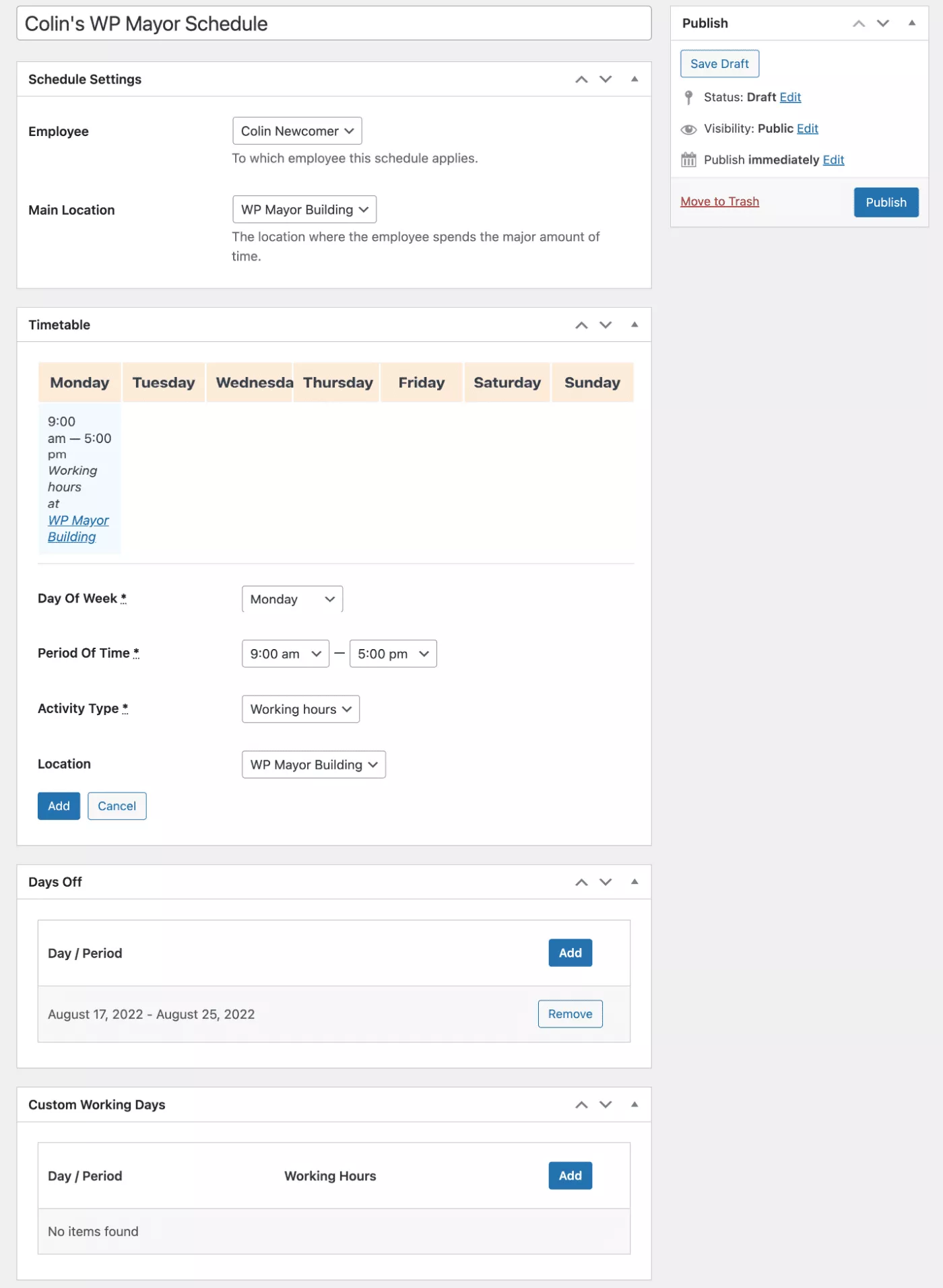The width and height of the screenshot is (943, 1288).
Task: Open the Activity Type dropdown
Action: 300,709
